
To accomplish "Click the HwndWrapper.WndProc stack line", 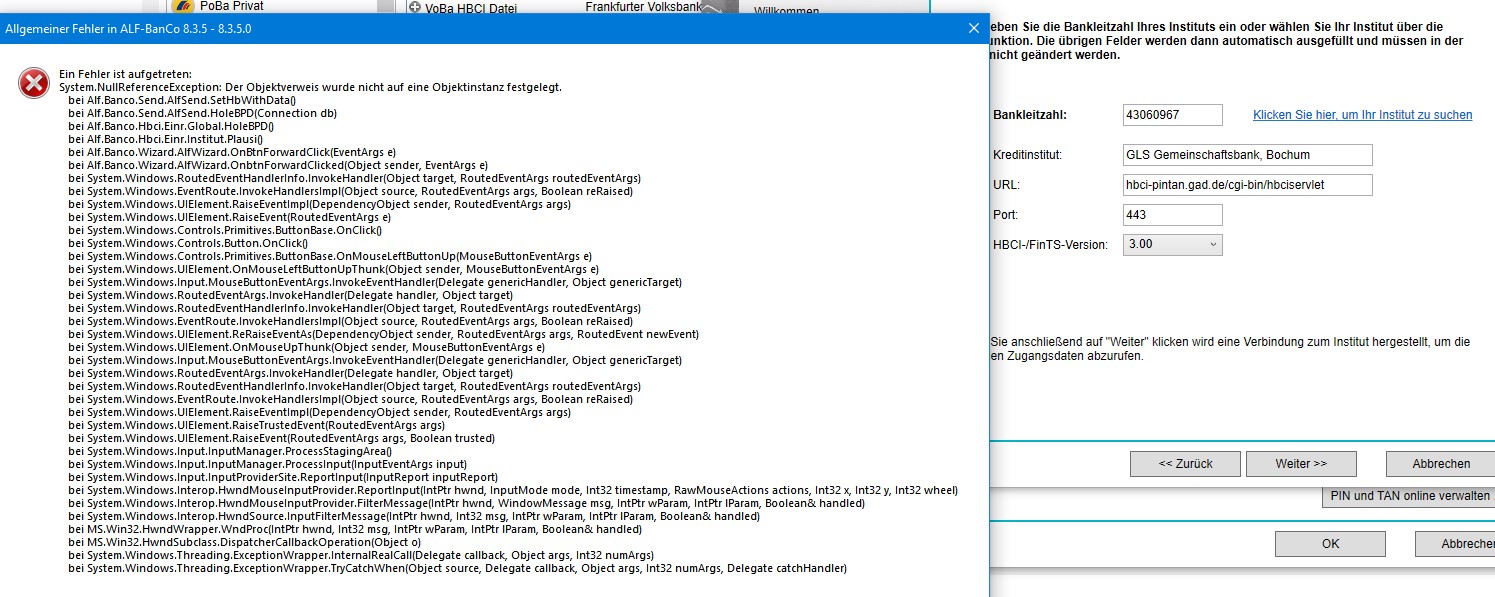I will pos(355,530).
